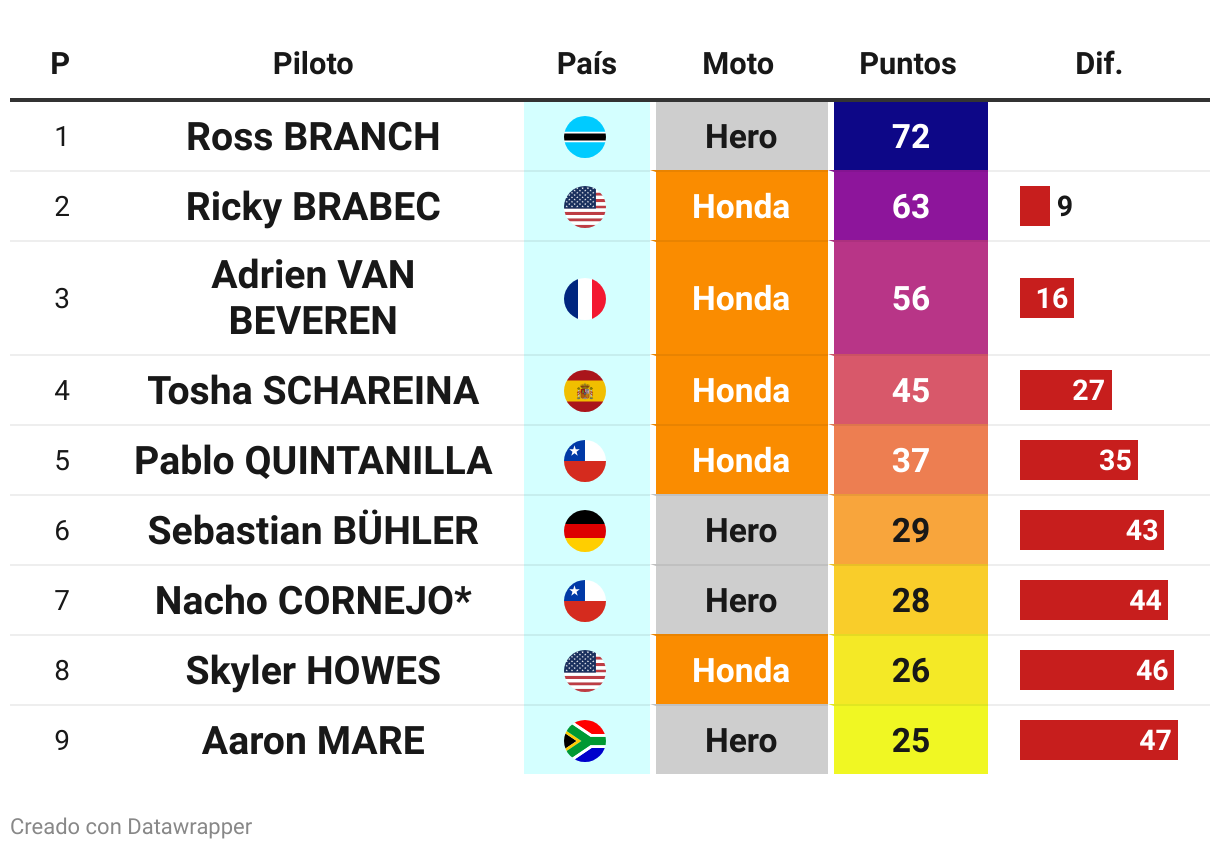Viewport: 1220px width, 850px height.
Task: Click Spain flag next to Tosha Schareina
Action: click(585, 390)
